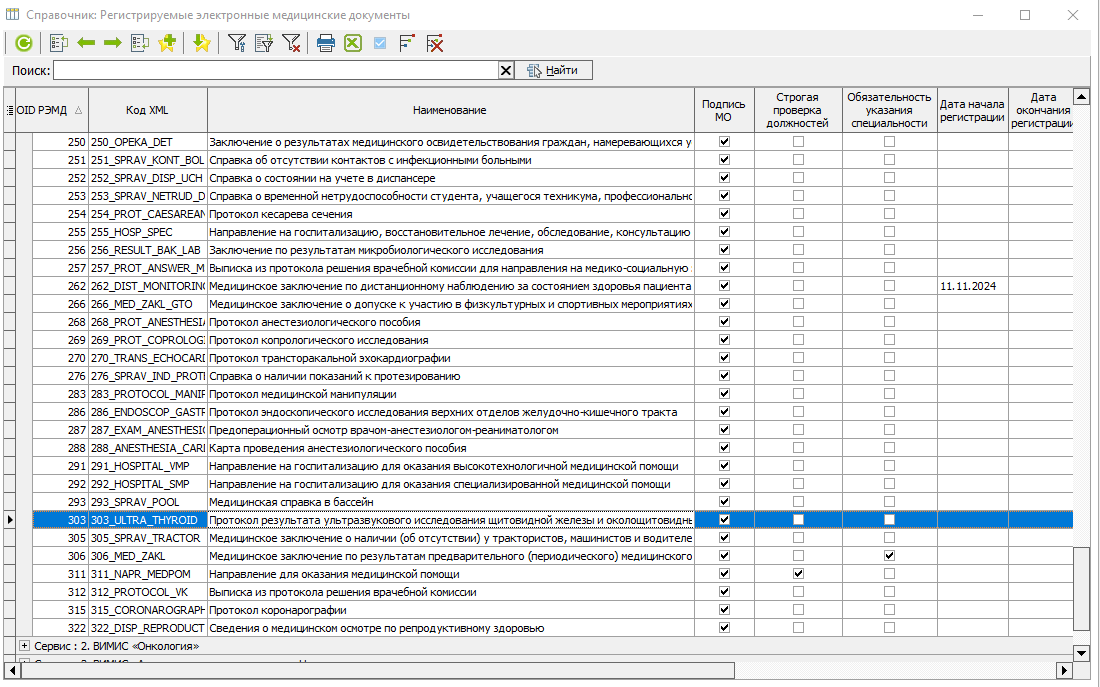Uncheck specialty requirement for 306_MED_ZAKL

tap(890, 556)
